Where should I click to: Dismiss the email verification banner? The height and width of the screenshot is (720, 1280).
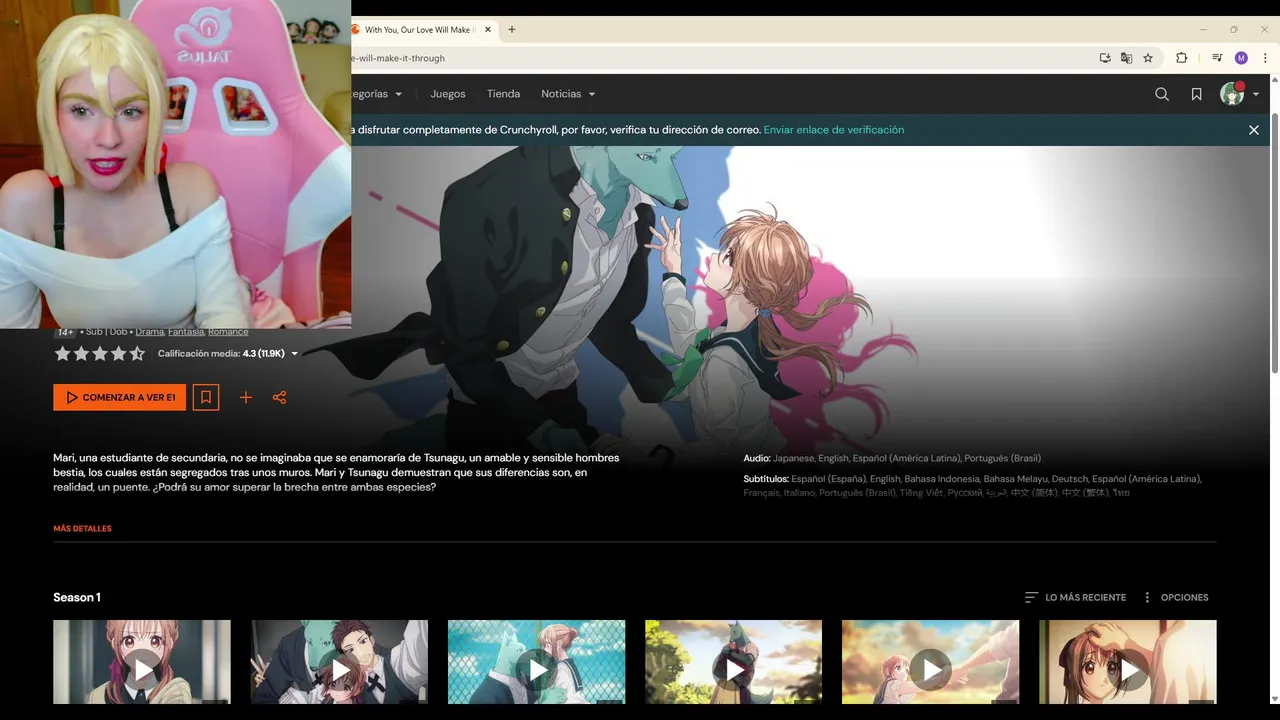[1253, 130]
